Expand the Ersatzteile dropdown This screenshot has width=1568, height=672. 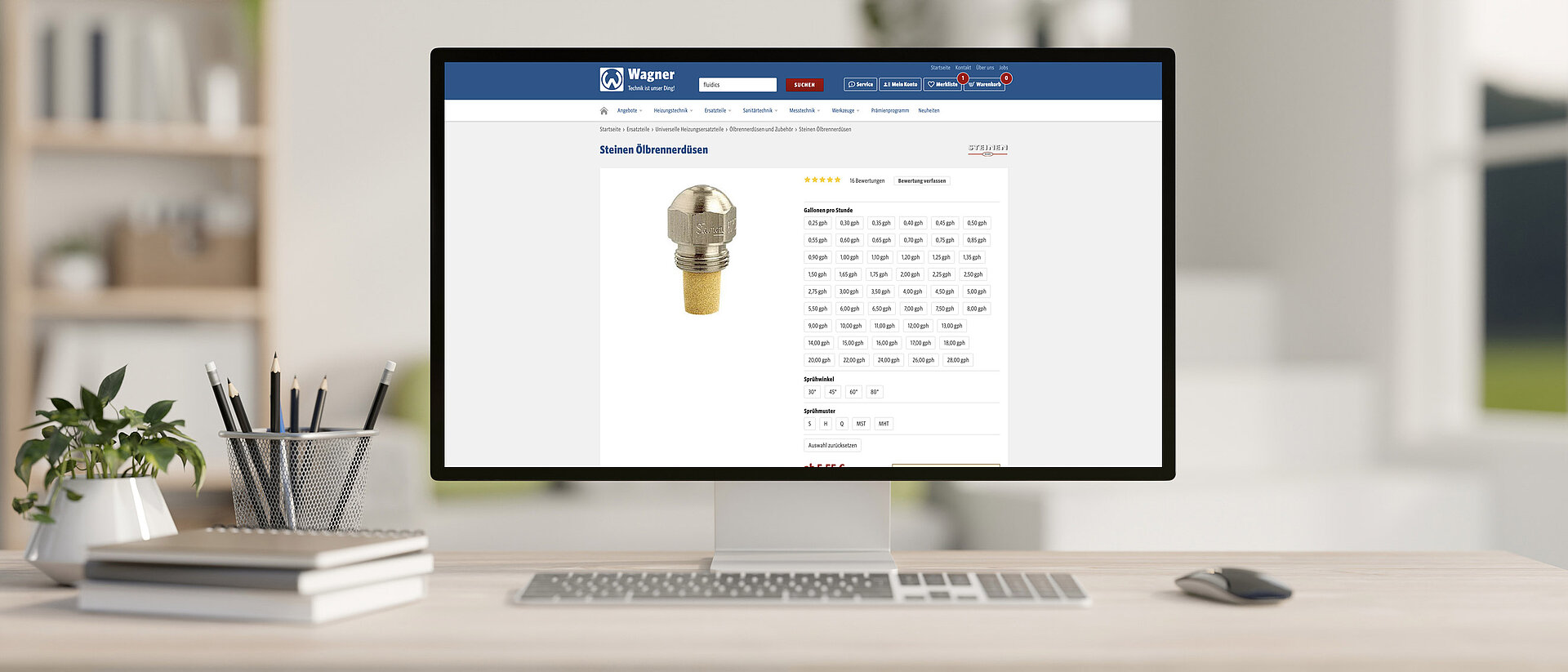coord(717,111)
